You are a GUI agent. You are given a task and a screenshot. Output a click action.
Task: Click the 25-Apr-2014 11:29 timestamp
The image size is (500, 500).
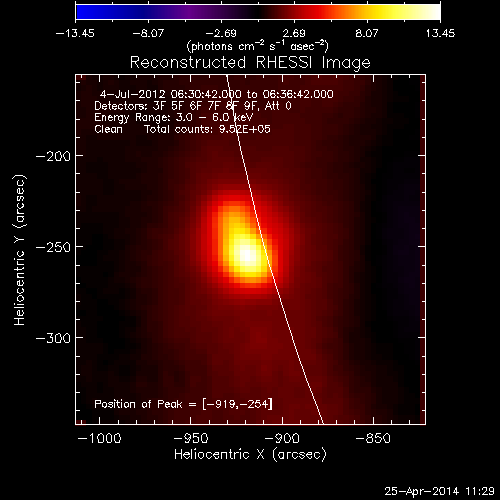coord(439,491)
